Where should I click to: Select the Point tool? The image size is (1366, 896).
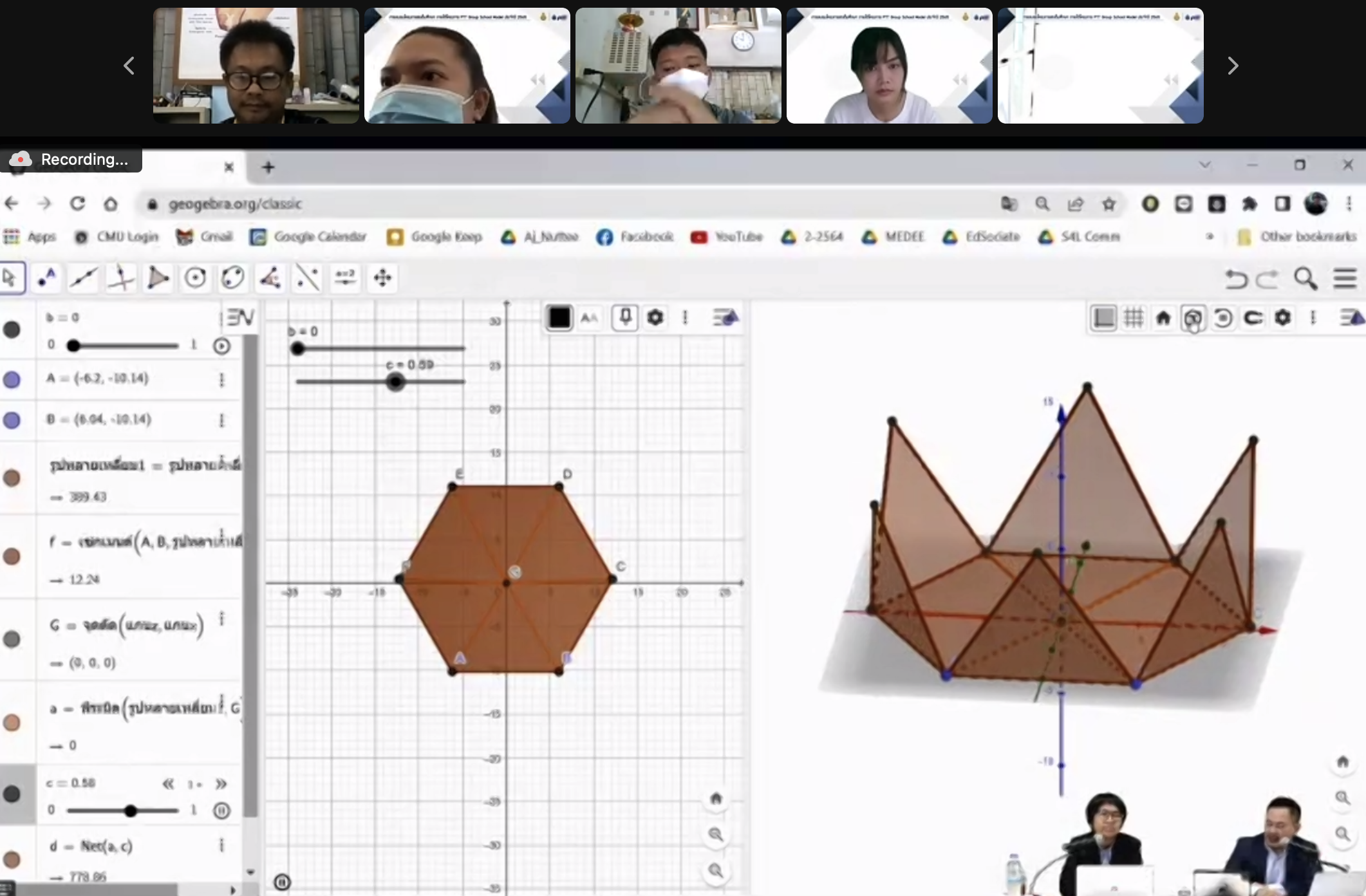click(x=45, y=278)
